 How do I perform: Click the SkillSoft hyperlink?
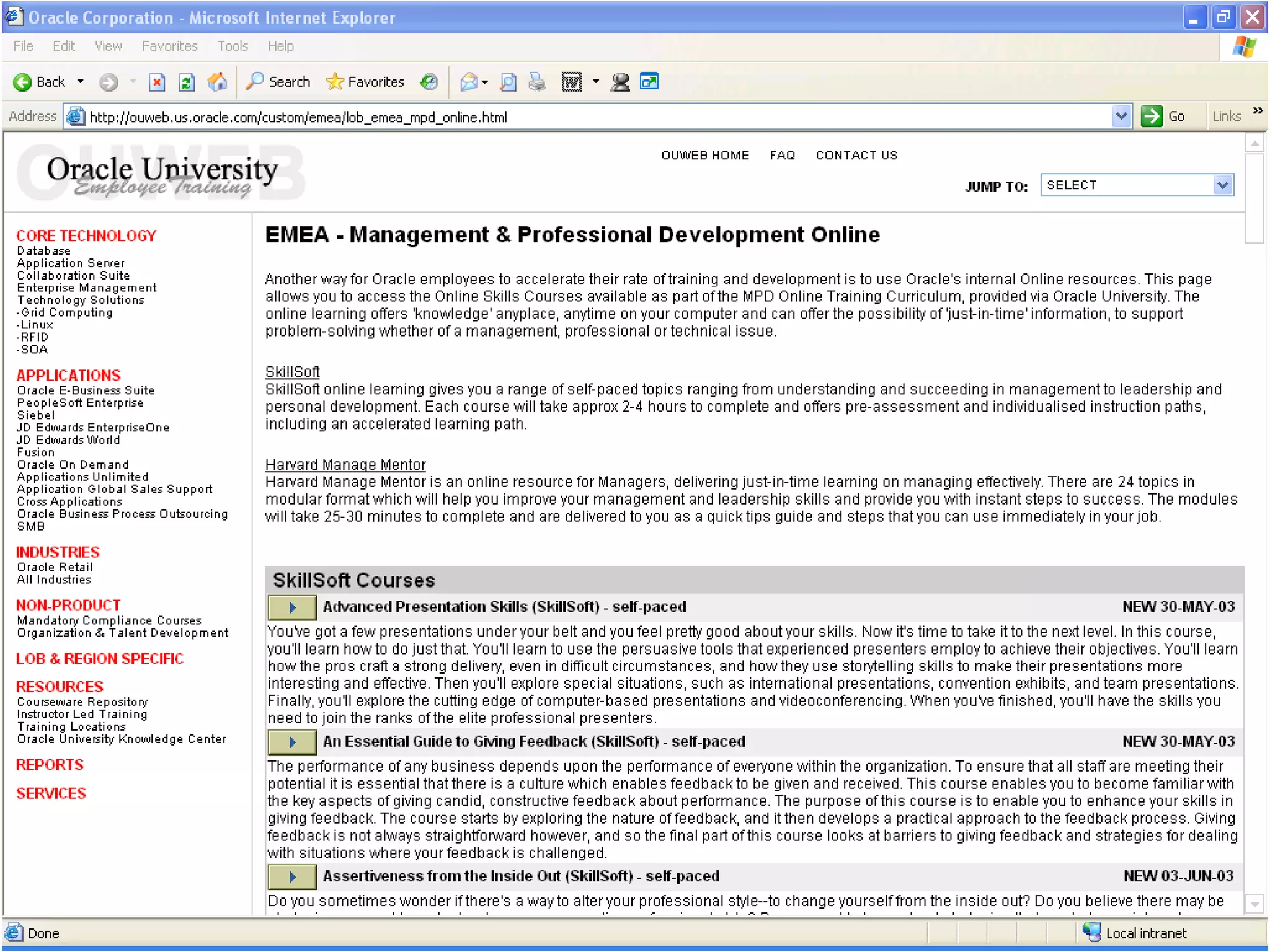[292, 372]
